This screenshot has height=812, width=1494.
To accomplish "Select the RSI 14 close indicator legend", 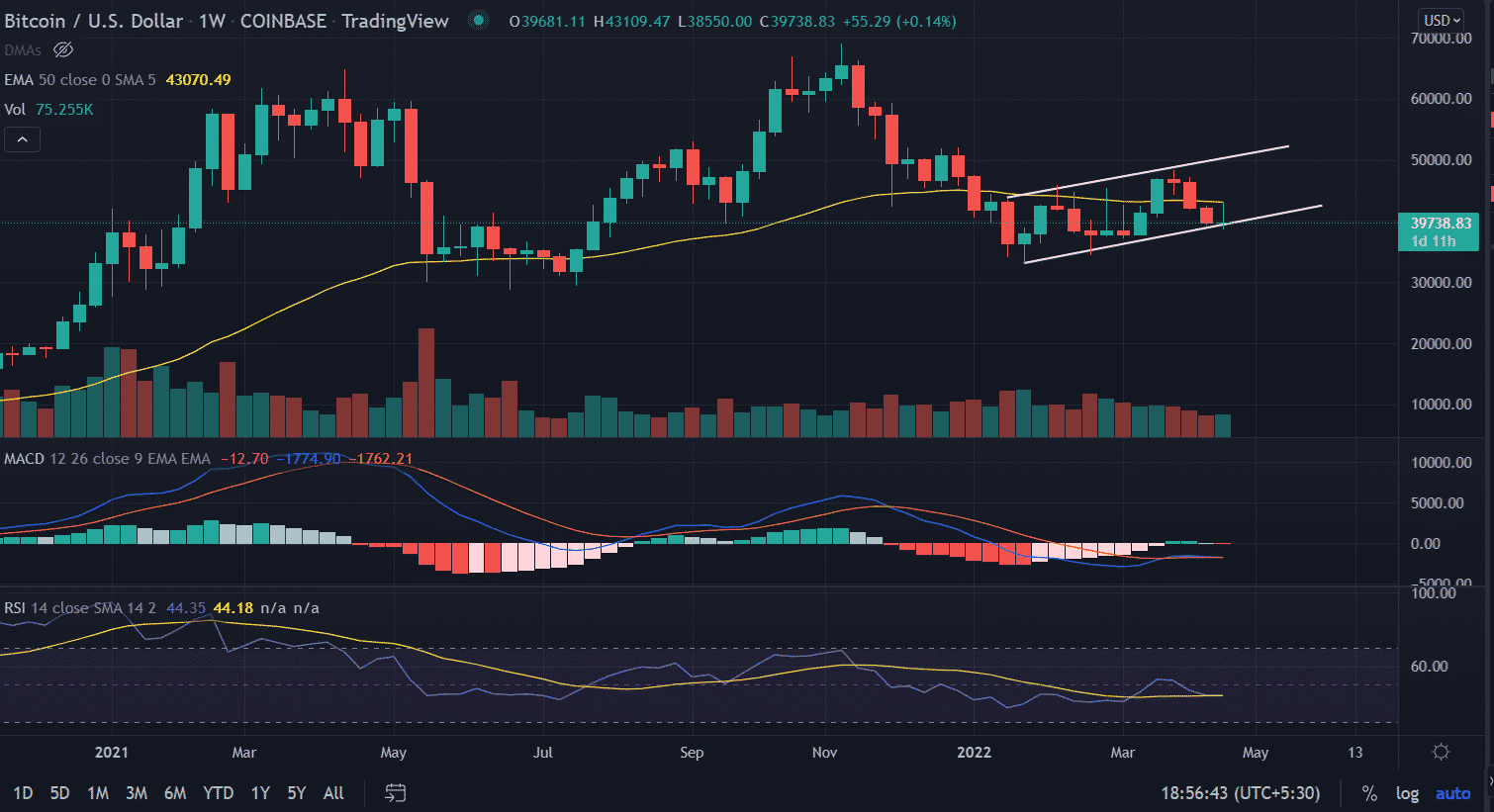I will click(80, 607).
